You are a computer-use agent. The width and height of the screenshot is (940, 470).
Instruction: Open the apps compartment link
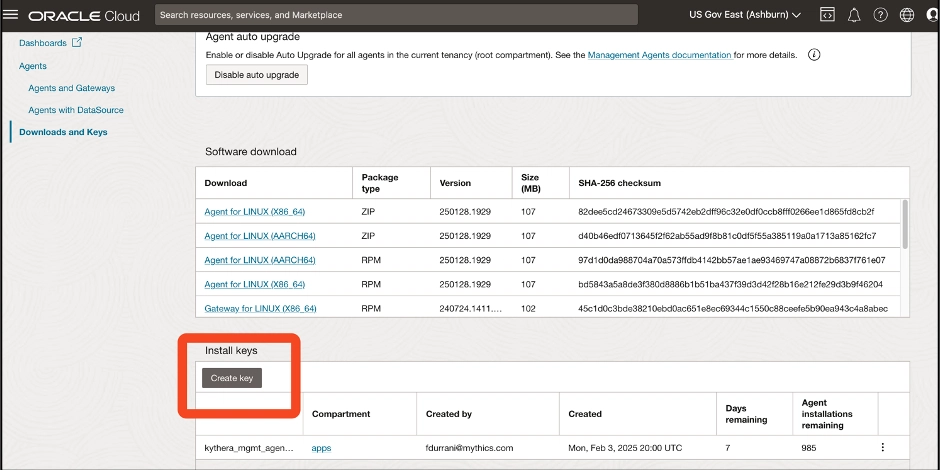click(321, 448)
